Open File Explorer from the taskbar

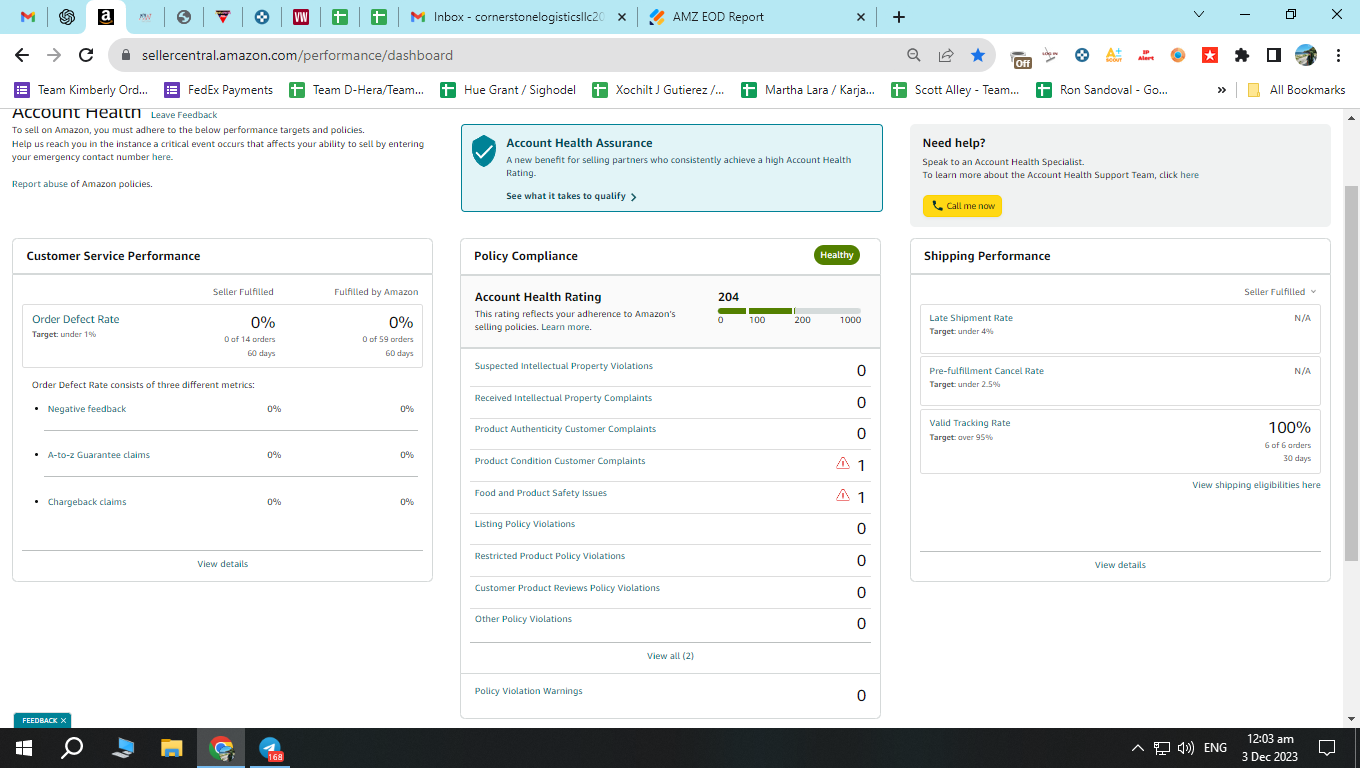coord(172,747)
